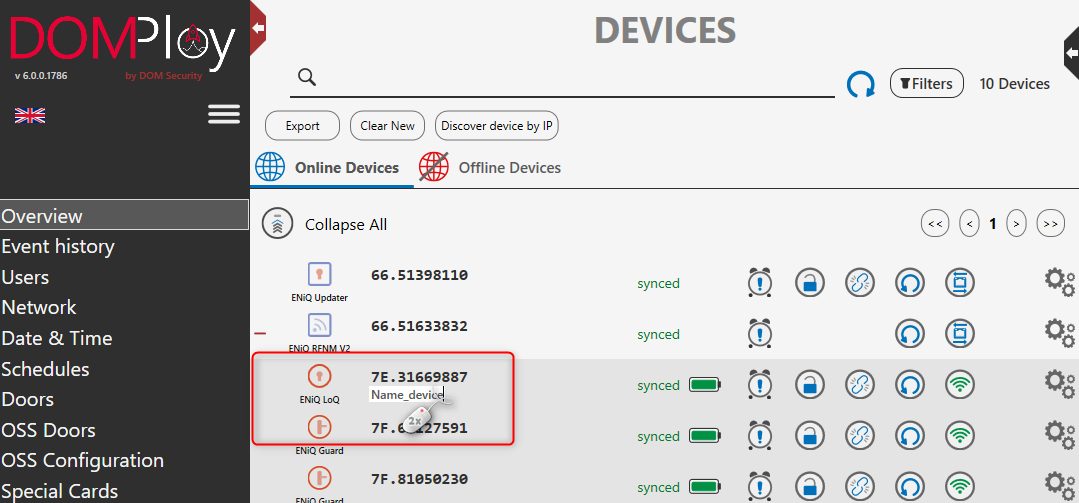
Task: Open the Filters button
Action: click(926, 84)
